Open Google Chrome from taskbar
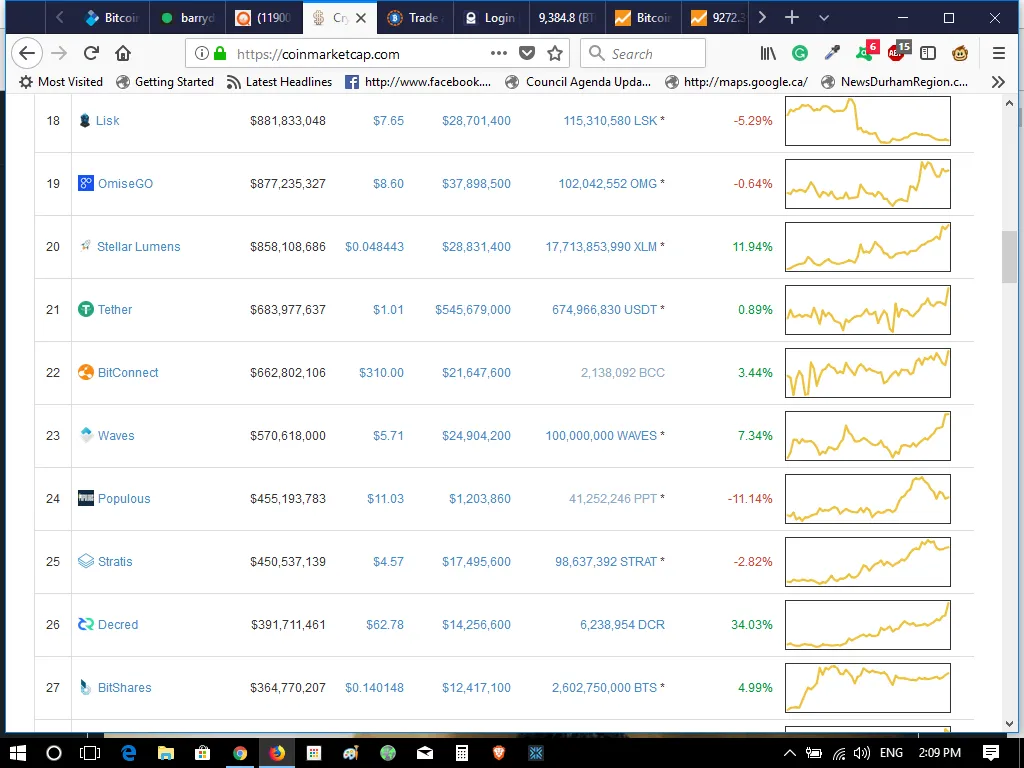Viewport: 1024px width, 768px height. (240, 753)
